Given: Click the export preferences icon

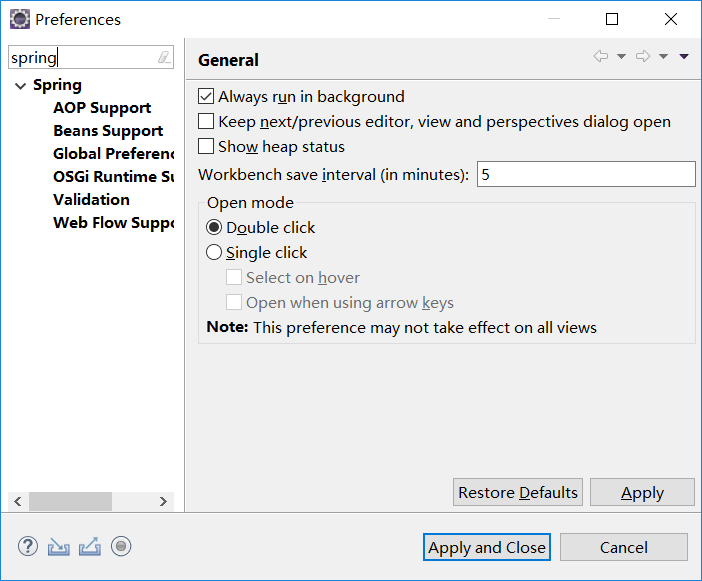Looking at the screenshot, I should [90, 547].
